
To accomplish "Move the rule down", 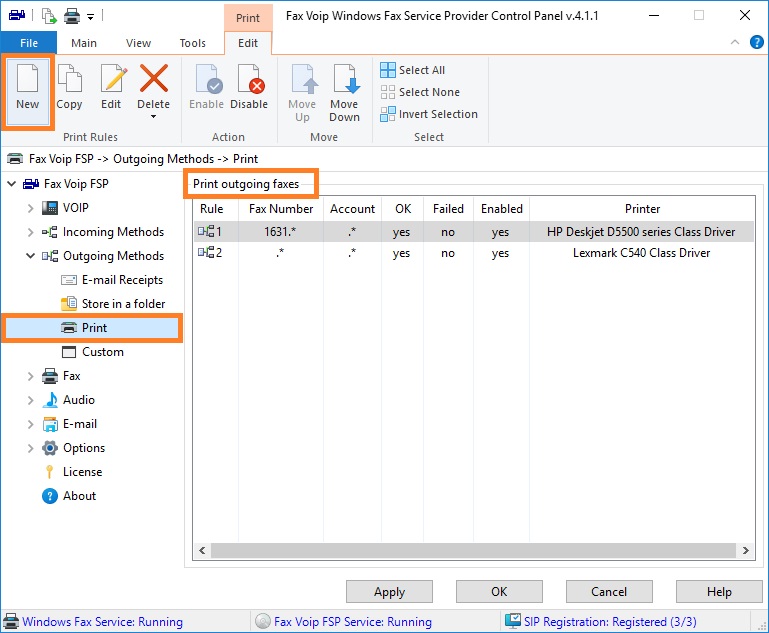I will click(x=344, y=93).
